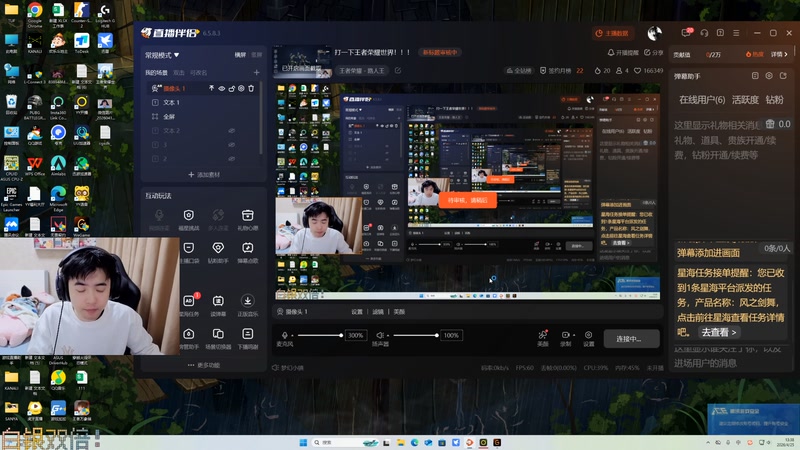Open messages icon with red badge
This screenshot has width=800, height=450.
pyautogui.click(x=686, y=33)
